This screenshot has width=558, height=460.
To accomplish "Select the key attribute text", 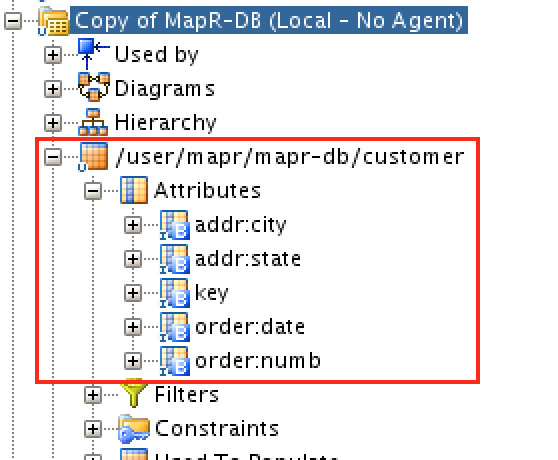I will click(212, 293).
